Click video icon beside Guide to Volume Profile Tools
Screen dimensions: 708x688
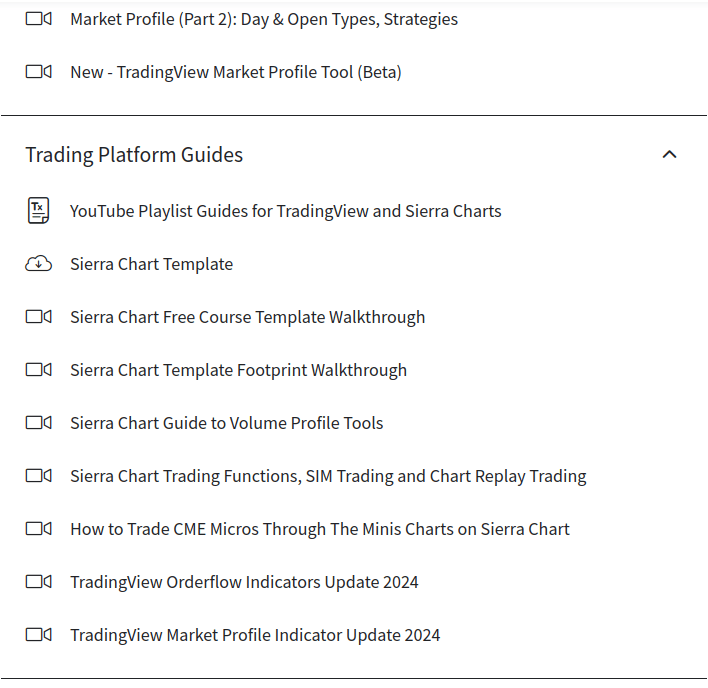coord(38,423)
